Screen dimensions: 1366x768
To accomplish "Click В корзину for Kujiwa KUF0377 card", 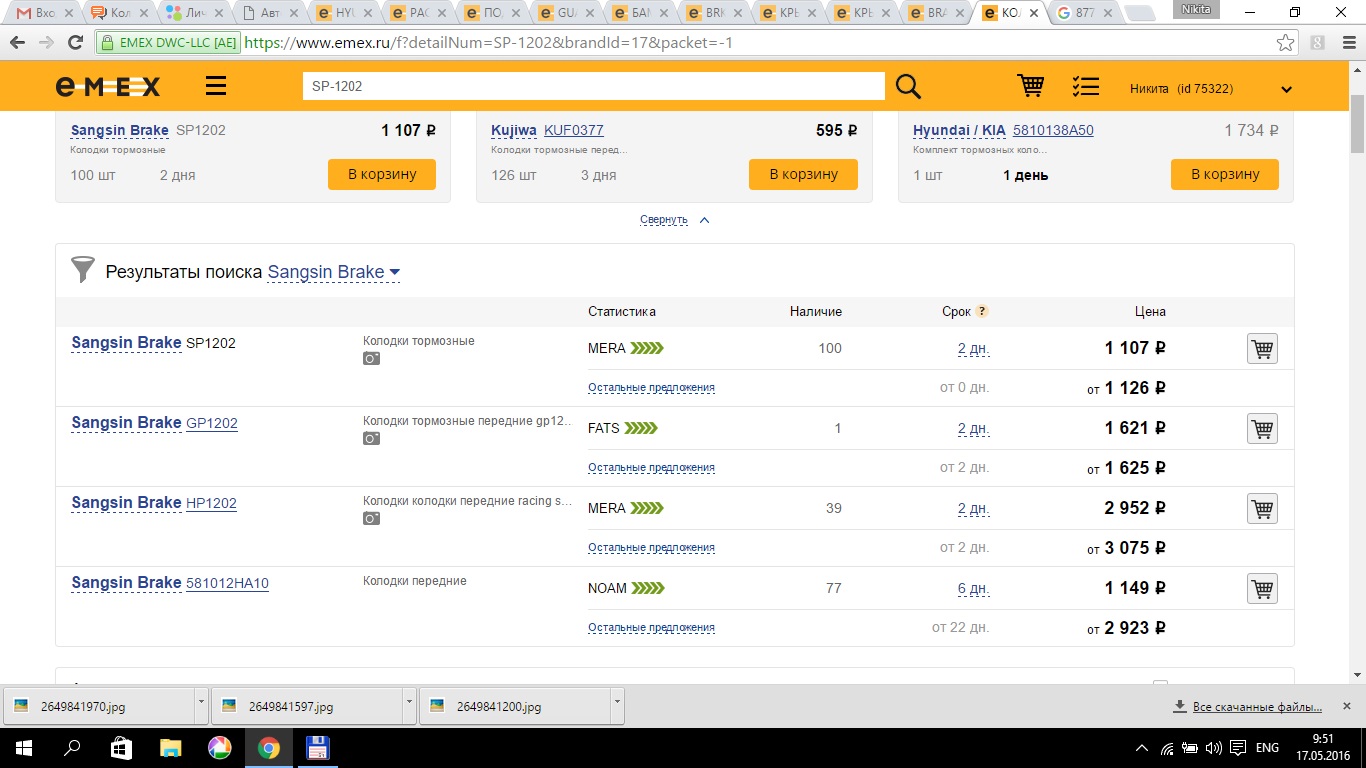I will tap(803, 174).
